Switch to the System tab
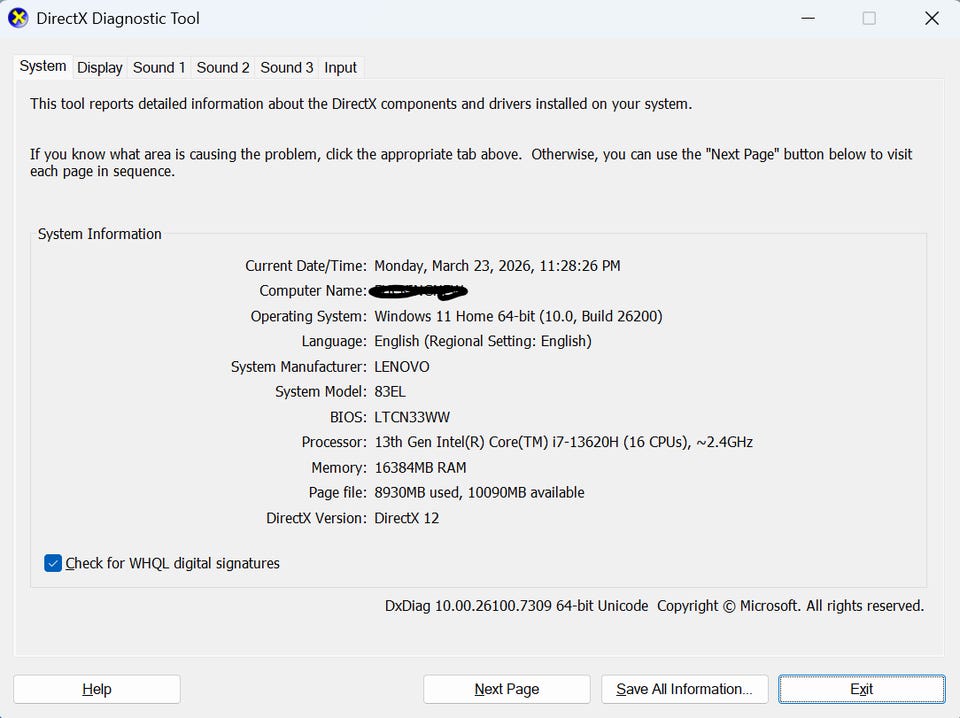The image size is (960, 718). click(43, 66)
